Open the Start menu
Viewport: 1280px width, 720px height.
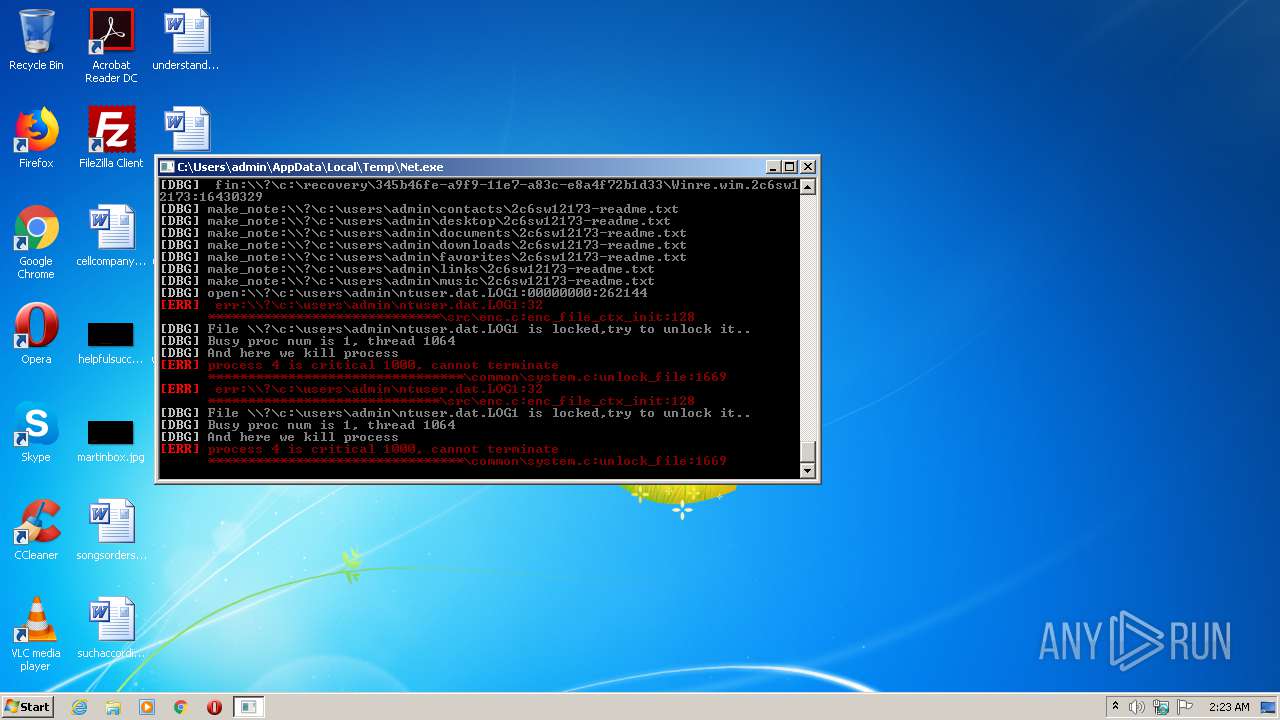(27, 707)
